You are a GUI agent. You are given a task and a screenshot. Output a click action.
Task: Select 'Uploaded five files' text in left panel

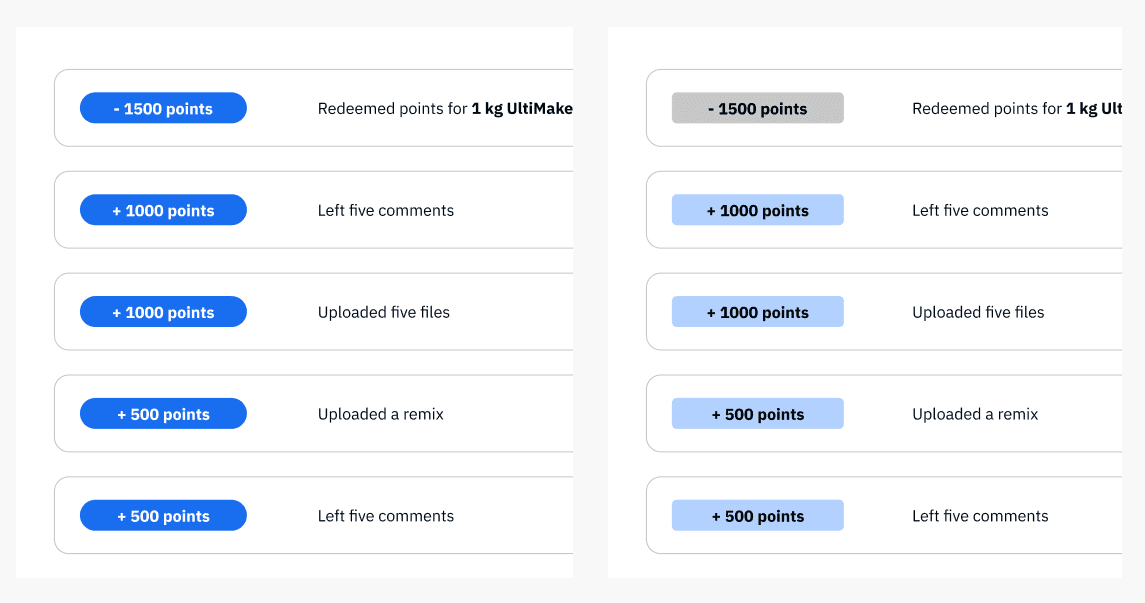tap(383, 312)
